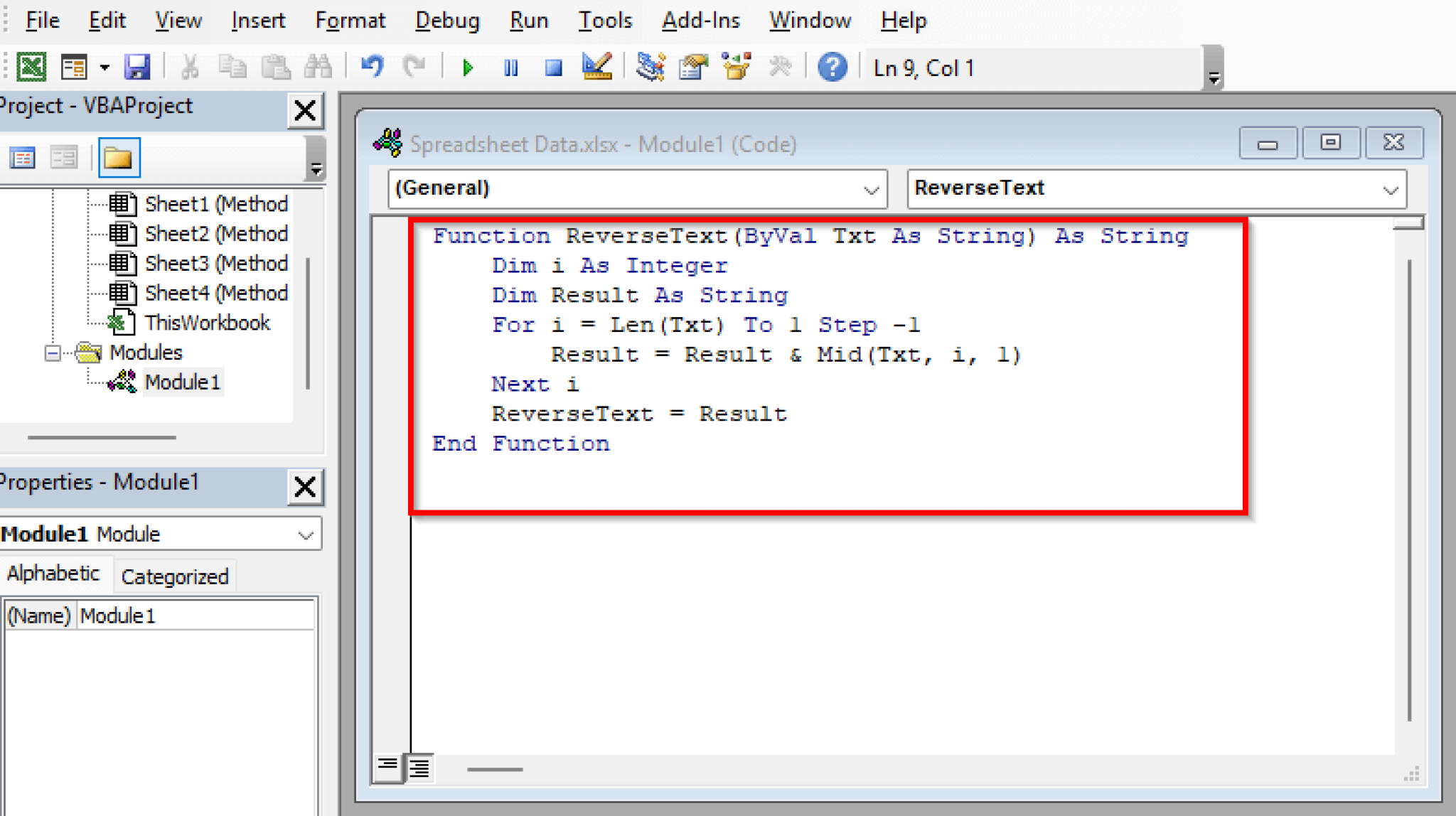
Task: Collapse the Modules folder in the project tree
Action: (53, 353)
